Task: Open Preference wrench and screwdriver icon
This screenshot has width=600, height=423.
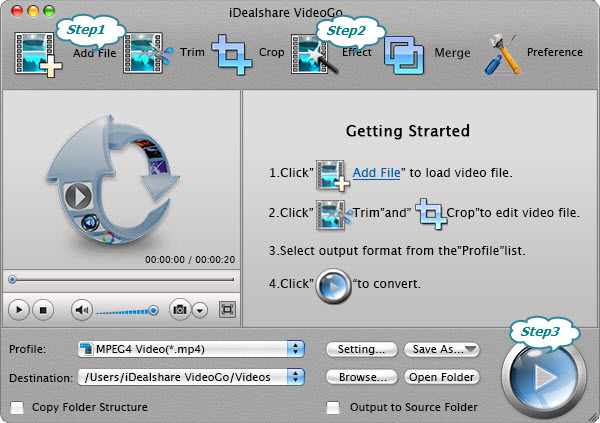Action: (502, 54)
